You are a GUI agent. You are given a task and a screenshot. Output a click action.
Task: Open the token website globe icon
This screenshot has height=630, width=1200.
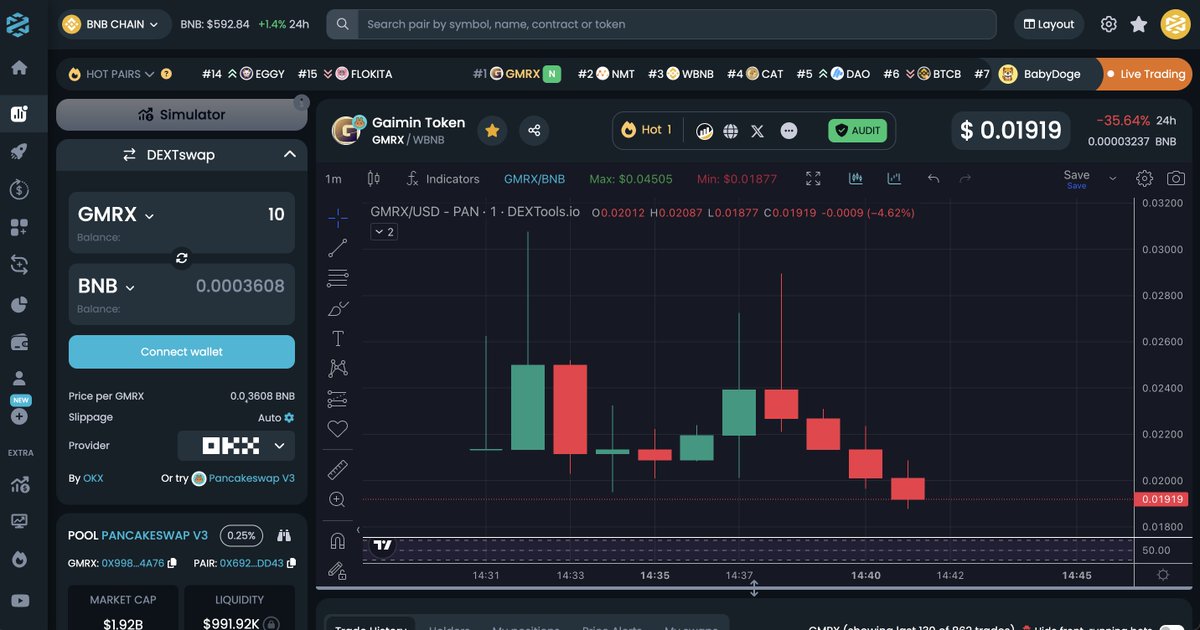[731, 131]
